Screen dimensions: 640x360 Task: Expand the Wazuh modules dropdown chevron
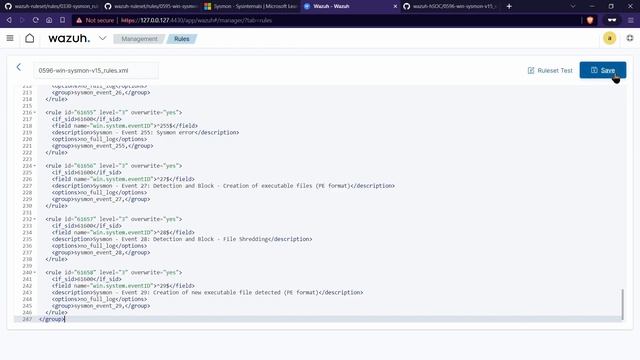click(102, 38)
